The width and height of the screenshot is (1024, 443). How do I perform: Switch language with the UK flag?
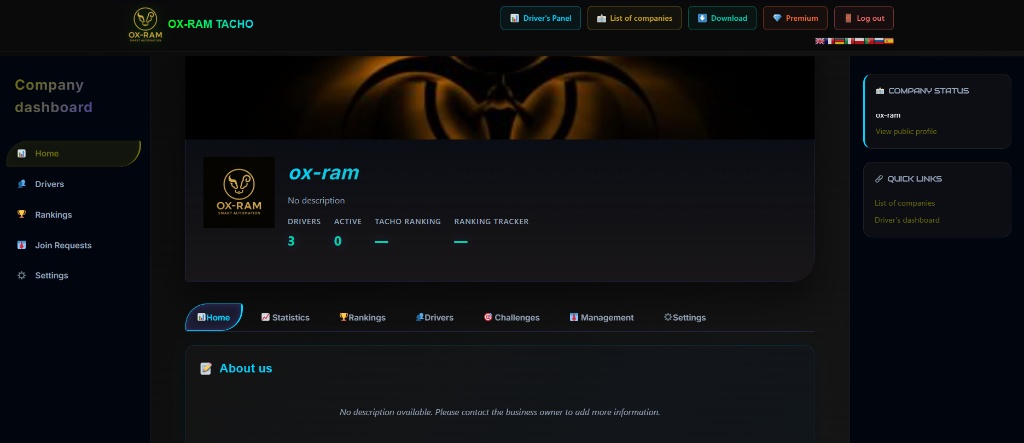[820, 41]
